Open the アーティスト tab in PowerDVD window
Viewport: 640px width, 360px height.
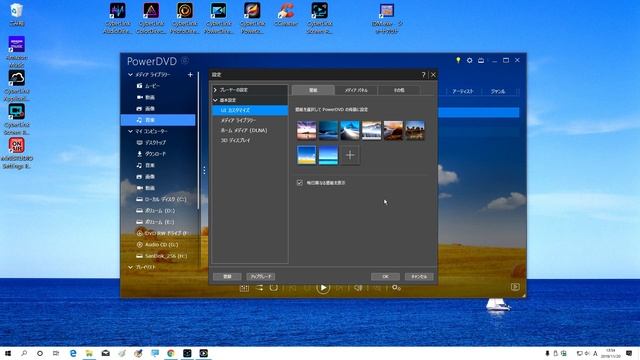point(463,91)
